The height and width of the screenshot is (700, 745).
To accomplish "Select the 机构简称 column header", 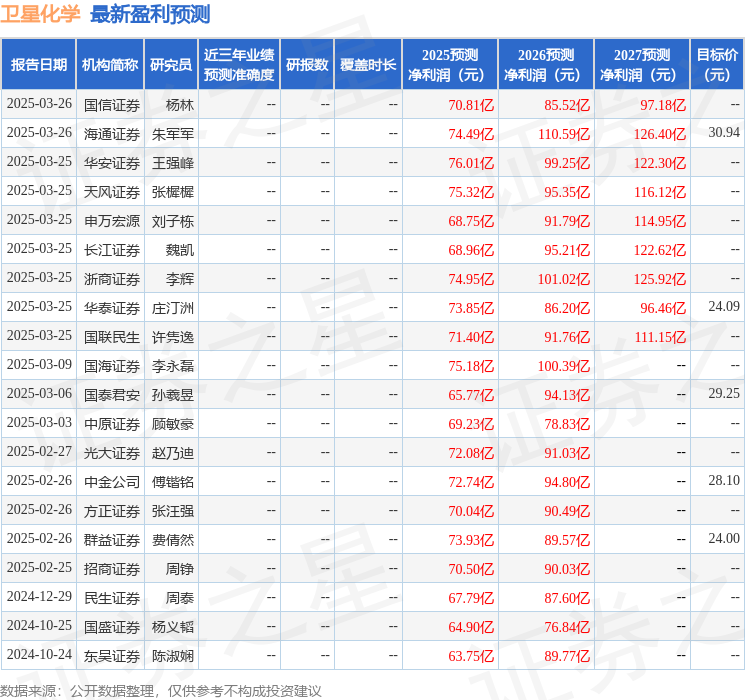I will pos(110,65).
